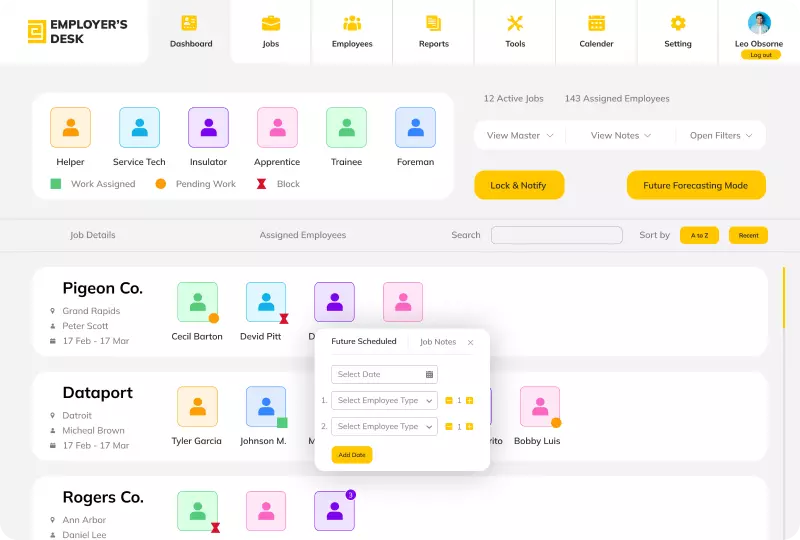Sort jobs using A to Z toggle

[699, 235]
